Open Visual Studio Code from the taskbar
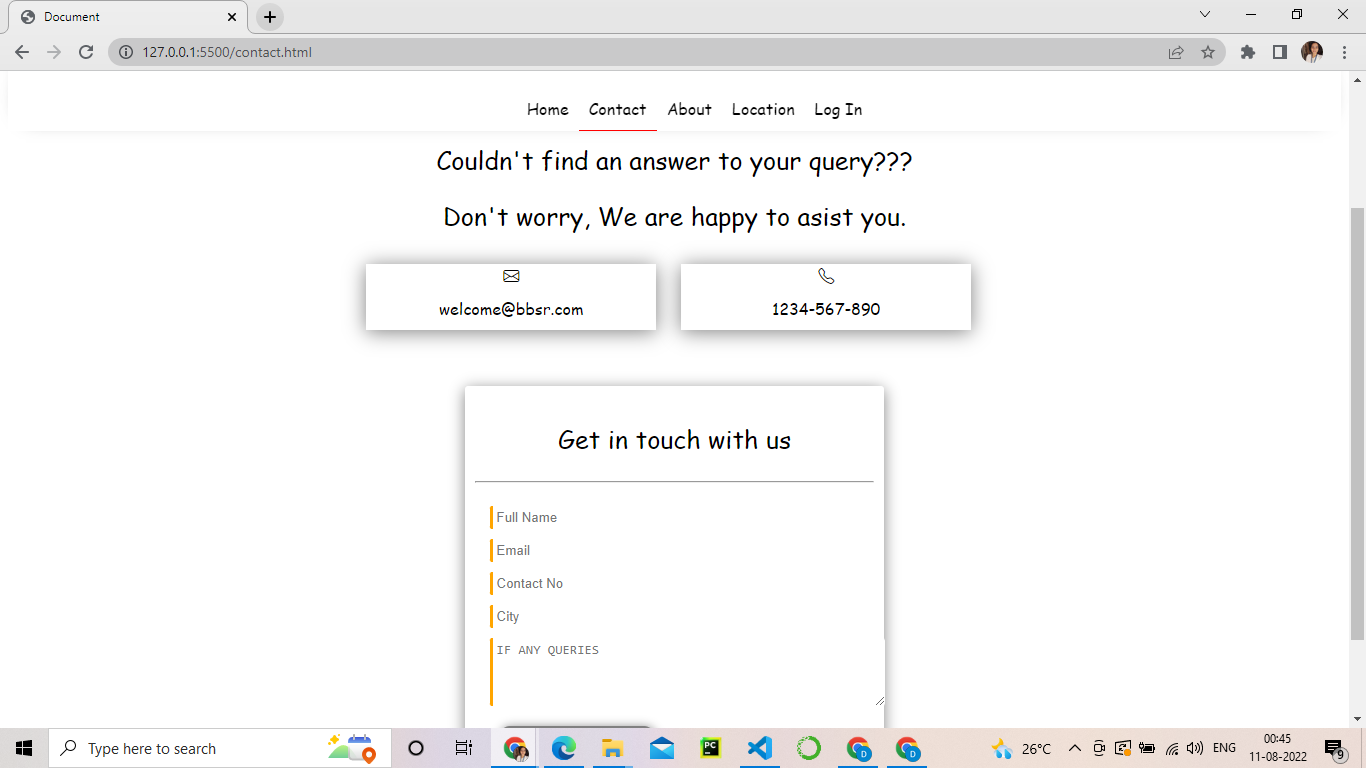 point(759,747)
